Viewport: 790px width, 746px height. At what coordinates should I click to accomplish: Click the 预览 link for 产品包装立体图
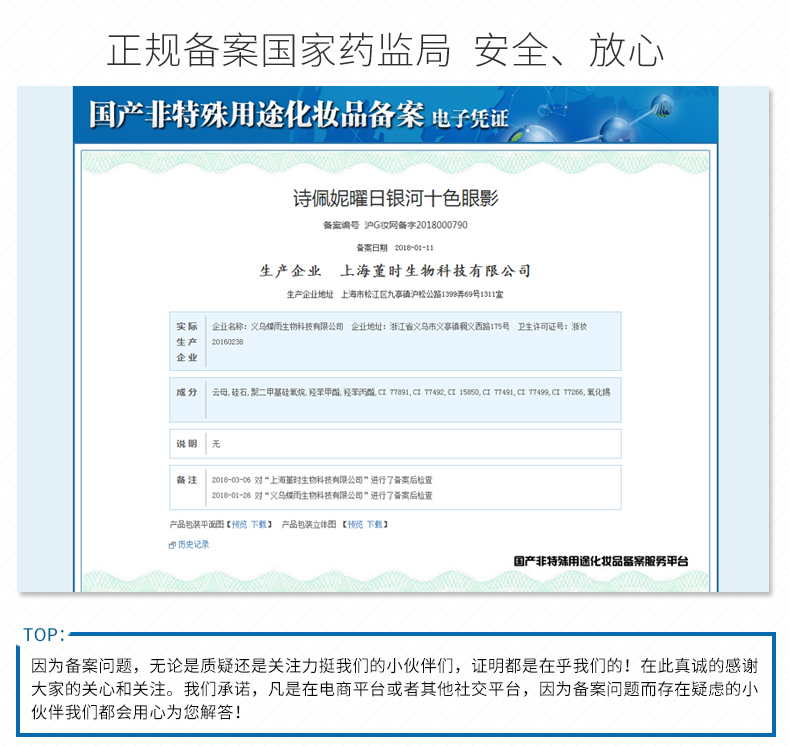[x=355, y=524]
